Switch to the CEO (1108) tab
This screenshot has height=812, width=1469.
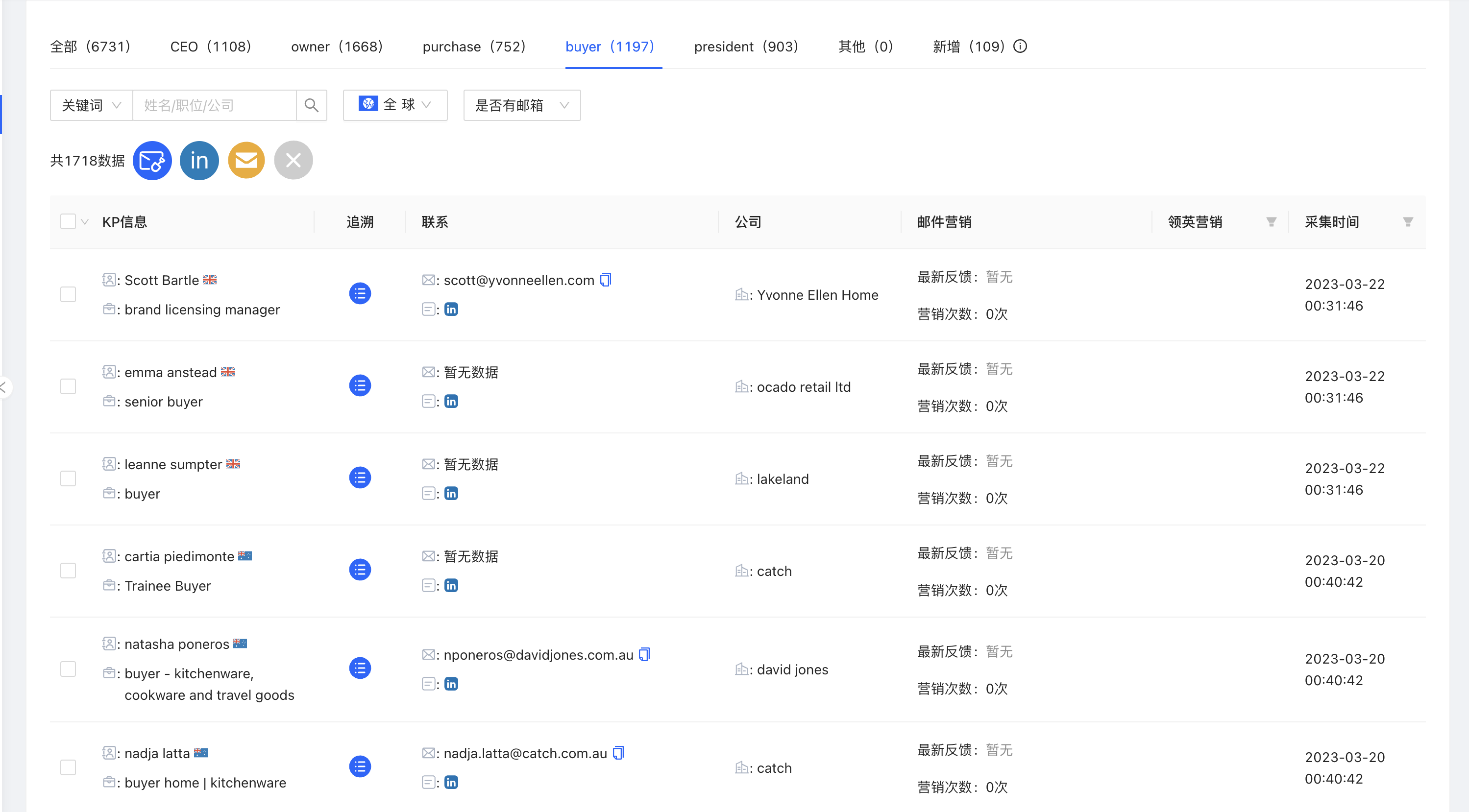pyautogui.click(x=210, y=47)
